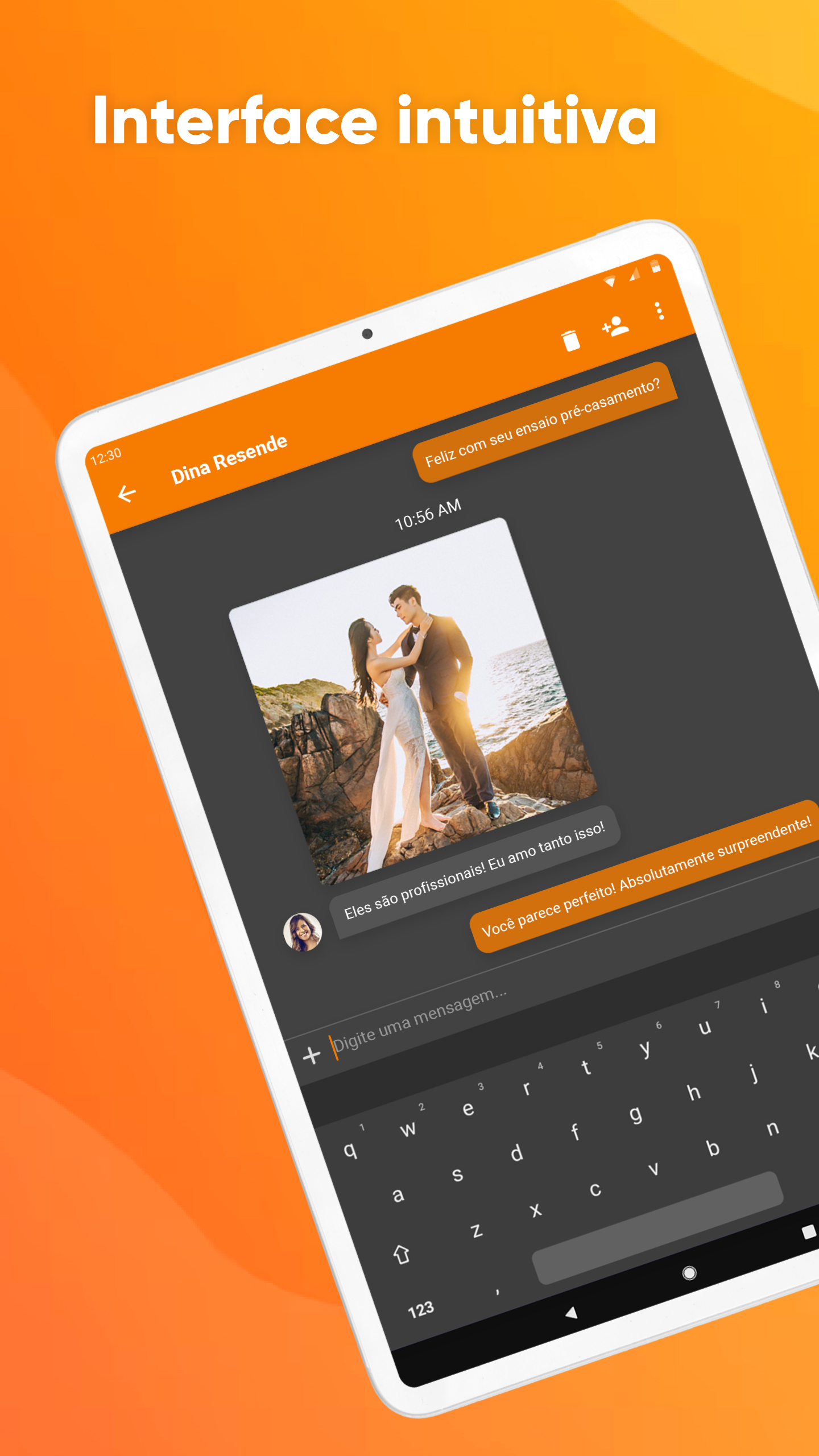This screenshot has height=1456, width=819.
Task: Tap the 'q' key
Action: [x=350, y=1150]
